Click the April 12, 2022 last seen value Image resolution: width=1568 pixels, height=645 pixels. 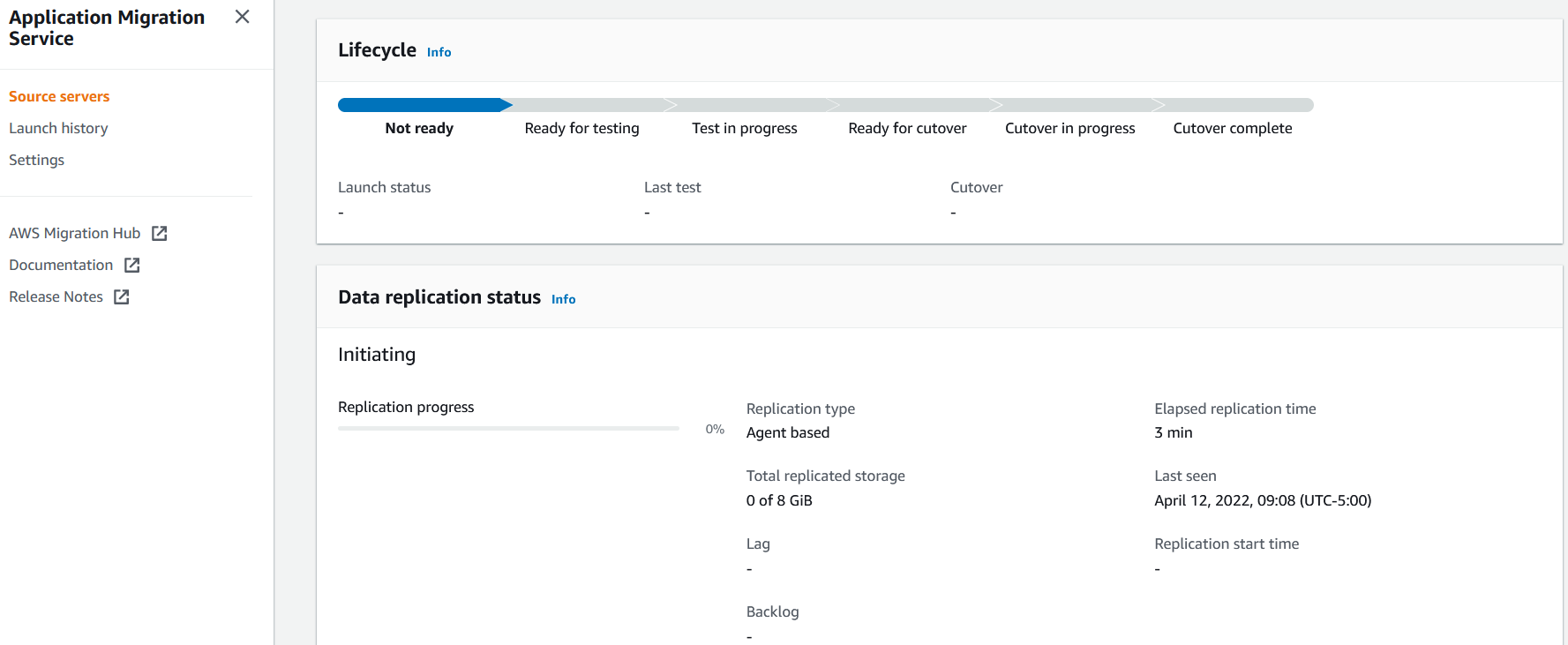(1263, 500)
